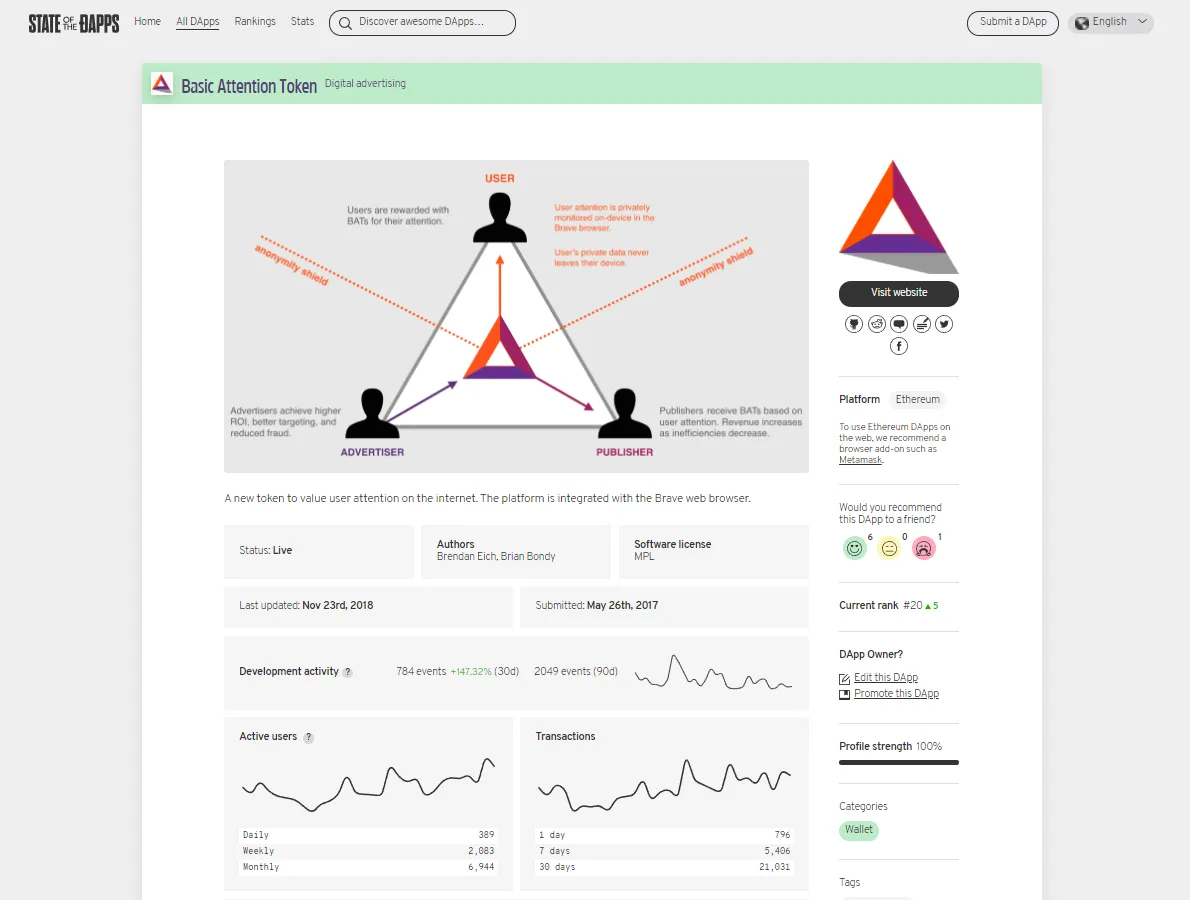Click Development activity help question mark
Viewport: 1190px width, 900px height.
(x=348, y=672)
